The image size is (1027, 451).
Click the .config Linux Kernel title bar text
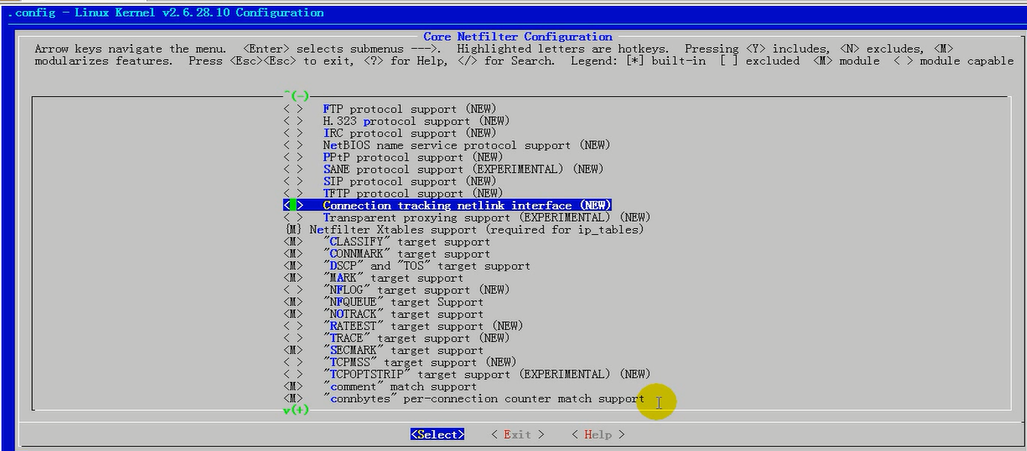point(165,12)
